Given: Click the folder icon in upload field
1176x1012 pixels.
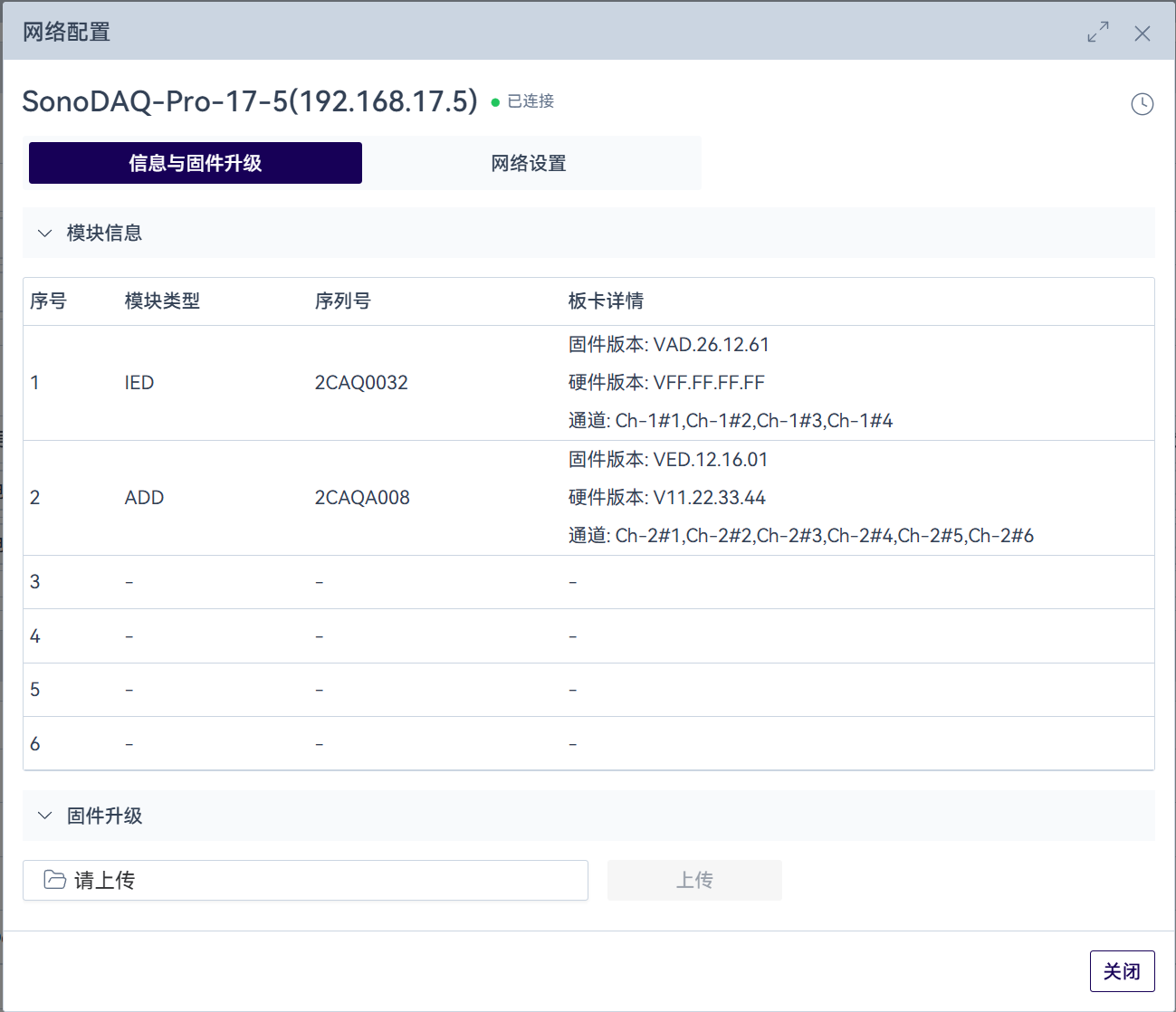Looking at the screenshot, I should (55, 880).
